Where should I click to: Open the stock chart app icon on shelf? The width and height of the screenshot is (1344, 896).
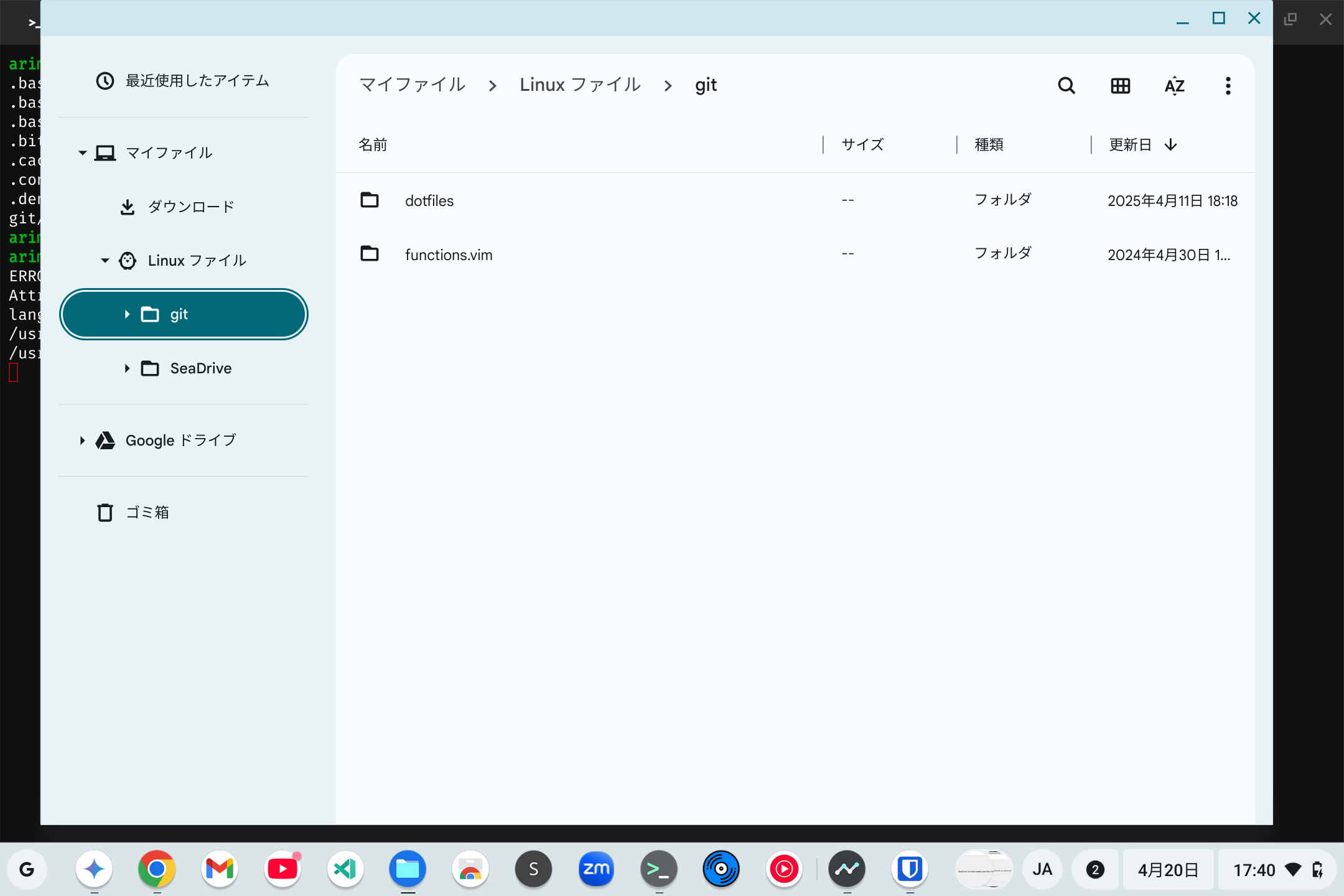coord(847,869)
